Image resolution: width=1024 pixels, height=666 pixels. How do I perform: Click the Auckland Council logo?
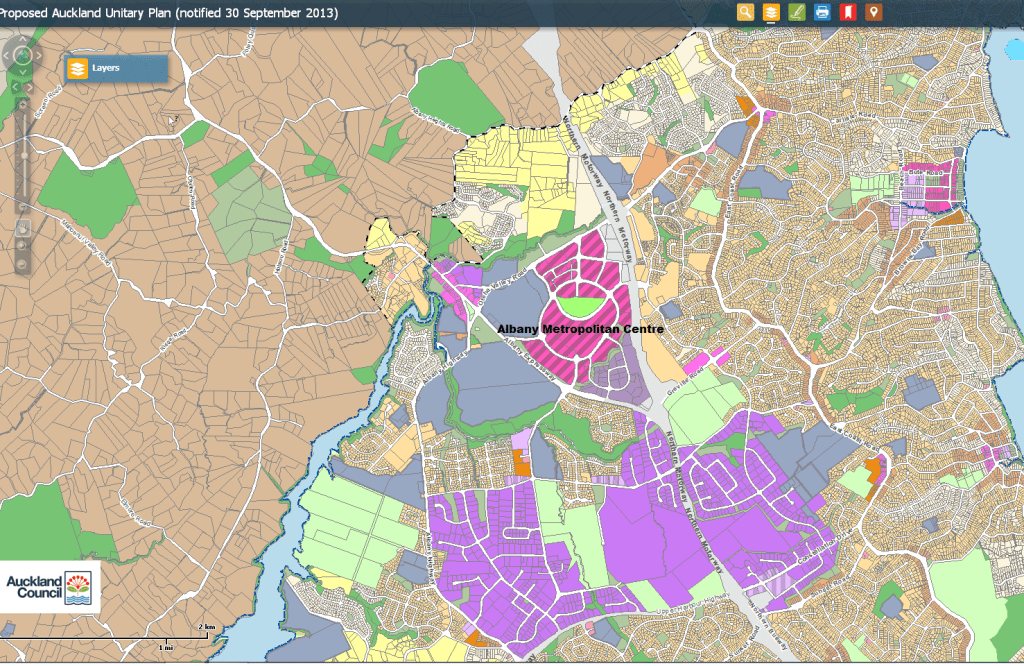[x=50, y=587]
